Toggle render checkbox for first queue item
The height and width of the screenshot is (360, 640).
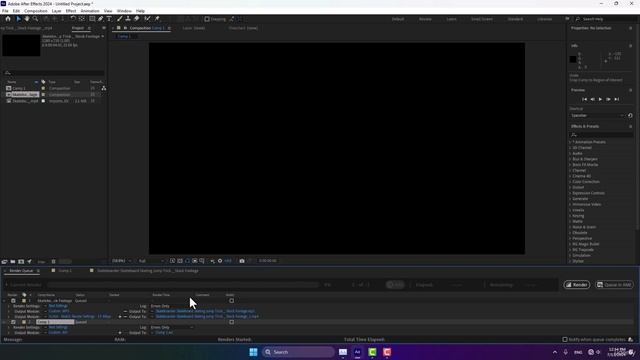pyautogui.click(x=13, y=301)
